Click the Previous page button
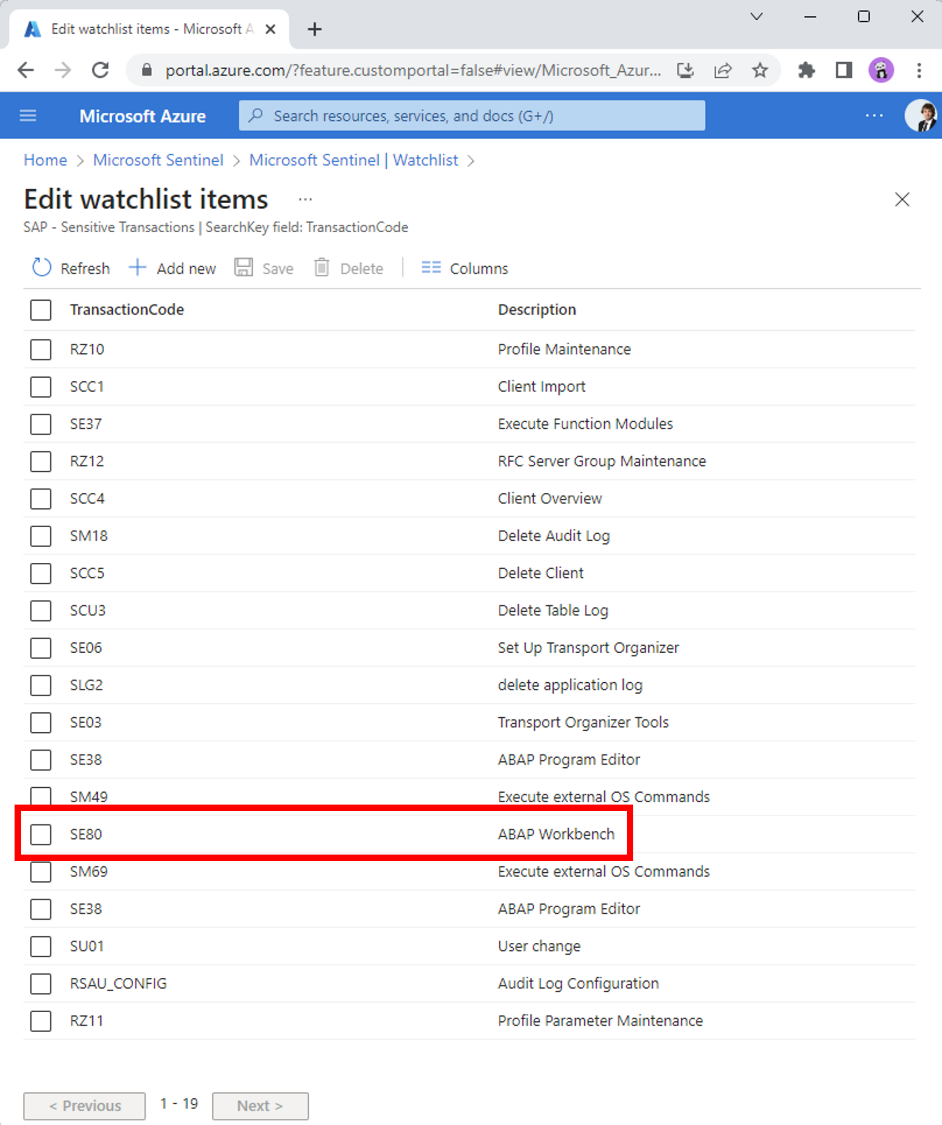This screenshot has height=1125, width=942. 85,1106
